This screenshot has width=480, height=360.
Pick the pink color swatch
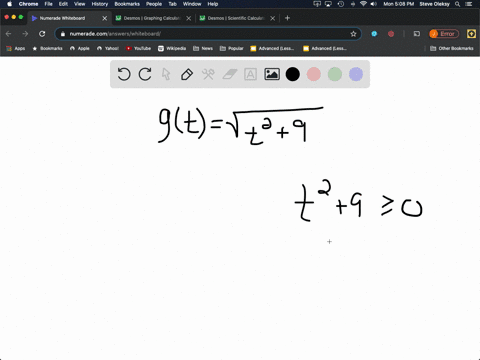pos(314,74)
